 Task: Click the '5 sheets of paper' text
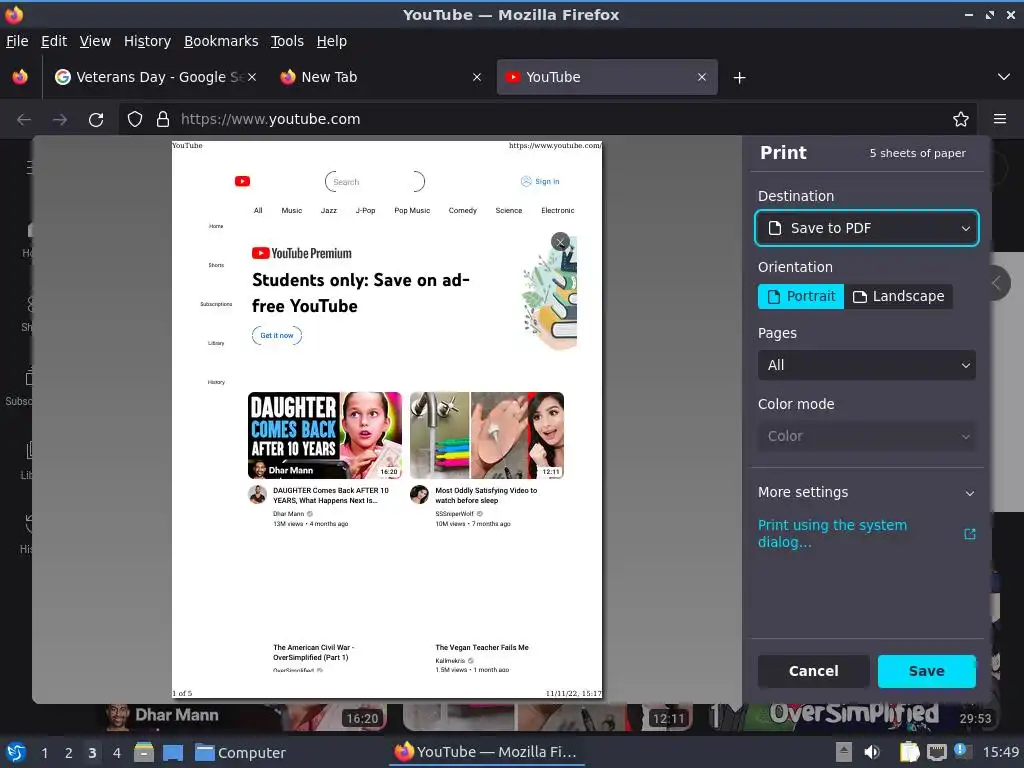(918, 153)
